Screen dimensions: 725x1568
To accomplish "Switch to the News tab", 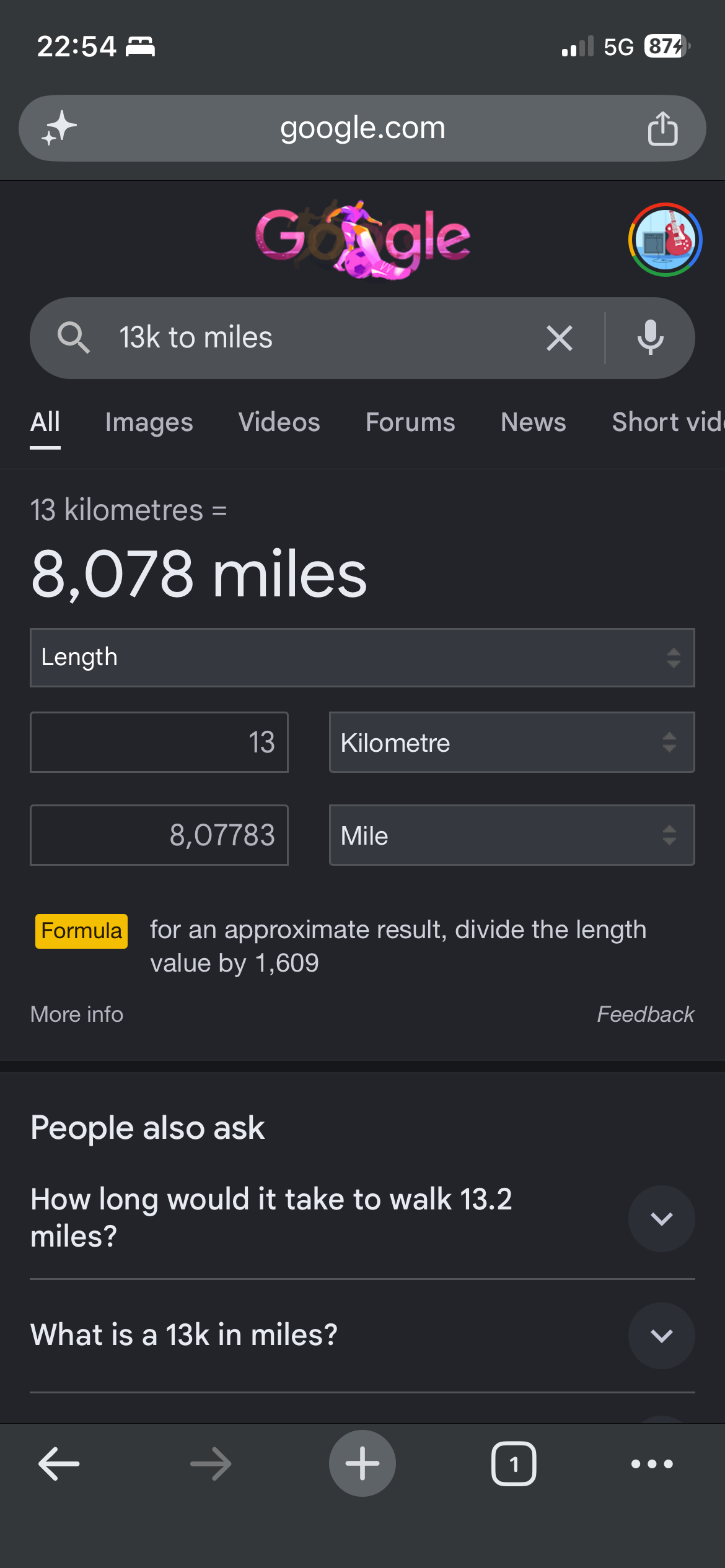I will (533, 422).
